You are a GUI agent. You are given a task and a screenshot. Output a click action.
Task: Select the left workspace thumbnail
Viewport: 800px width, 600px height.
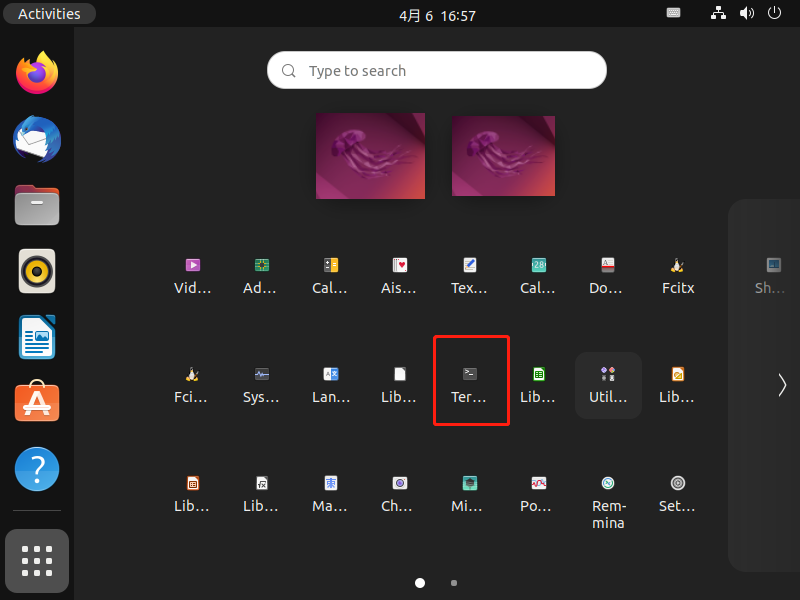pos(370,156)
